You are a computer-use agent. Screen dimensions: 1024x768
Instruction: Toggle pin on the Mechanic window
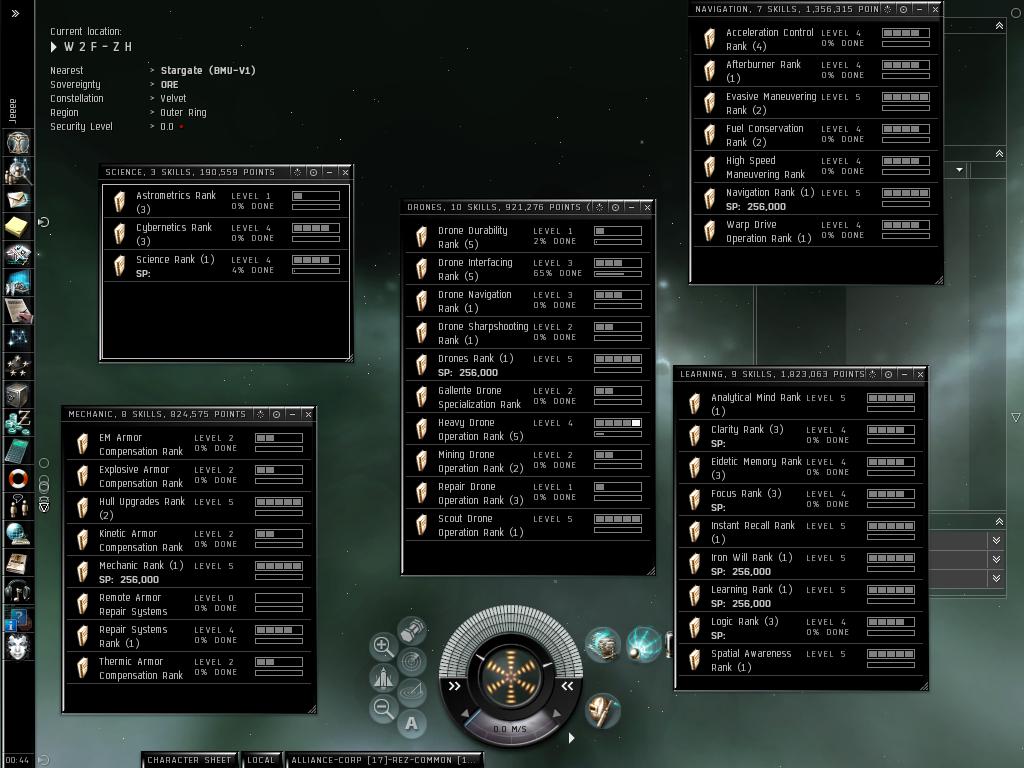(x=276, y=415)
